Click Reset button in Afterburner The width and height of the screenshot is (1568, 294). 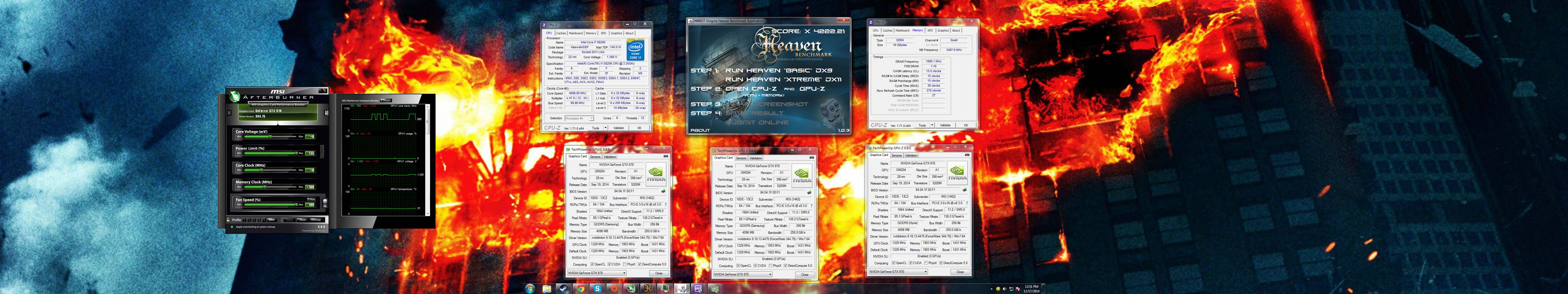click(302, 220)
